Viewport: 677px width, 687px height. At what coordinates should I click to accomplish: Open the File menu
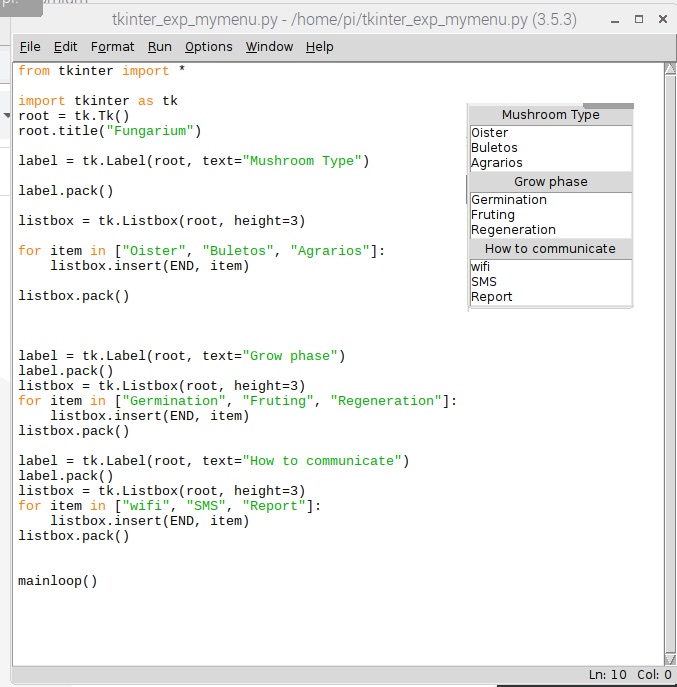30,46
